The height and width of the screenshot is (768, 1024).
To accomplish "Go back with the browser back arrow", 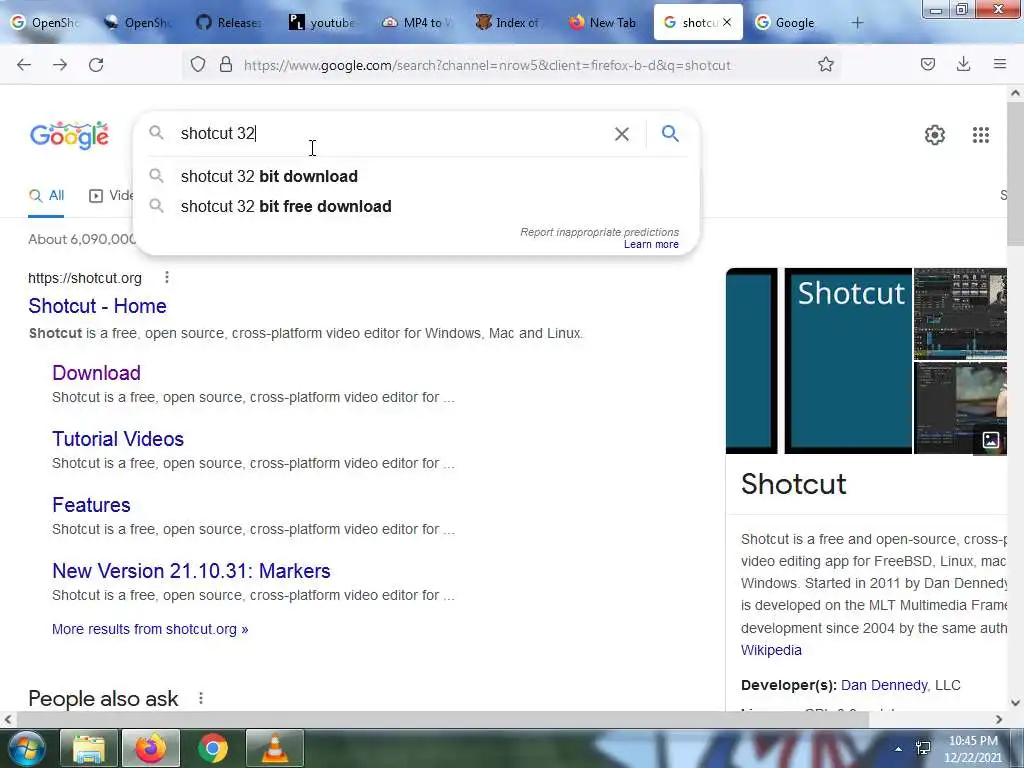I will coord(24,65).
